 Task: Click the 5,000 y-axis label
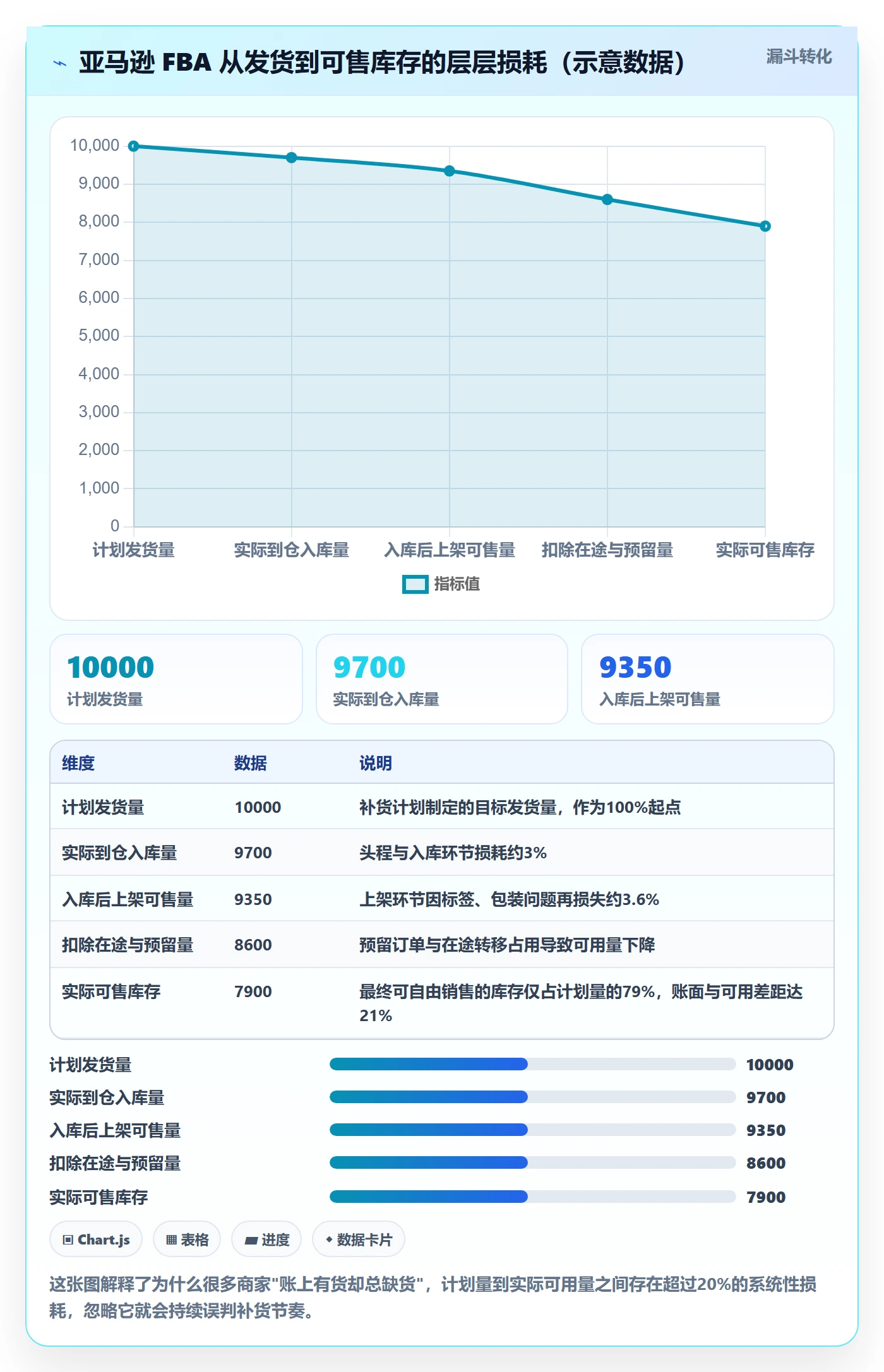tap(99, 336)
